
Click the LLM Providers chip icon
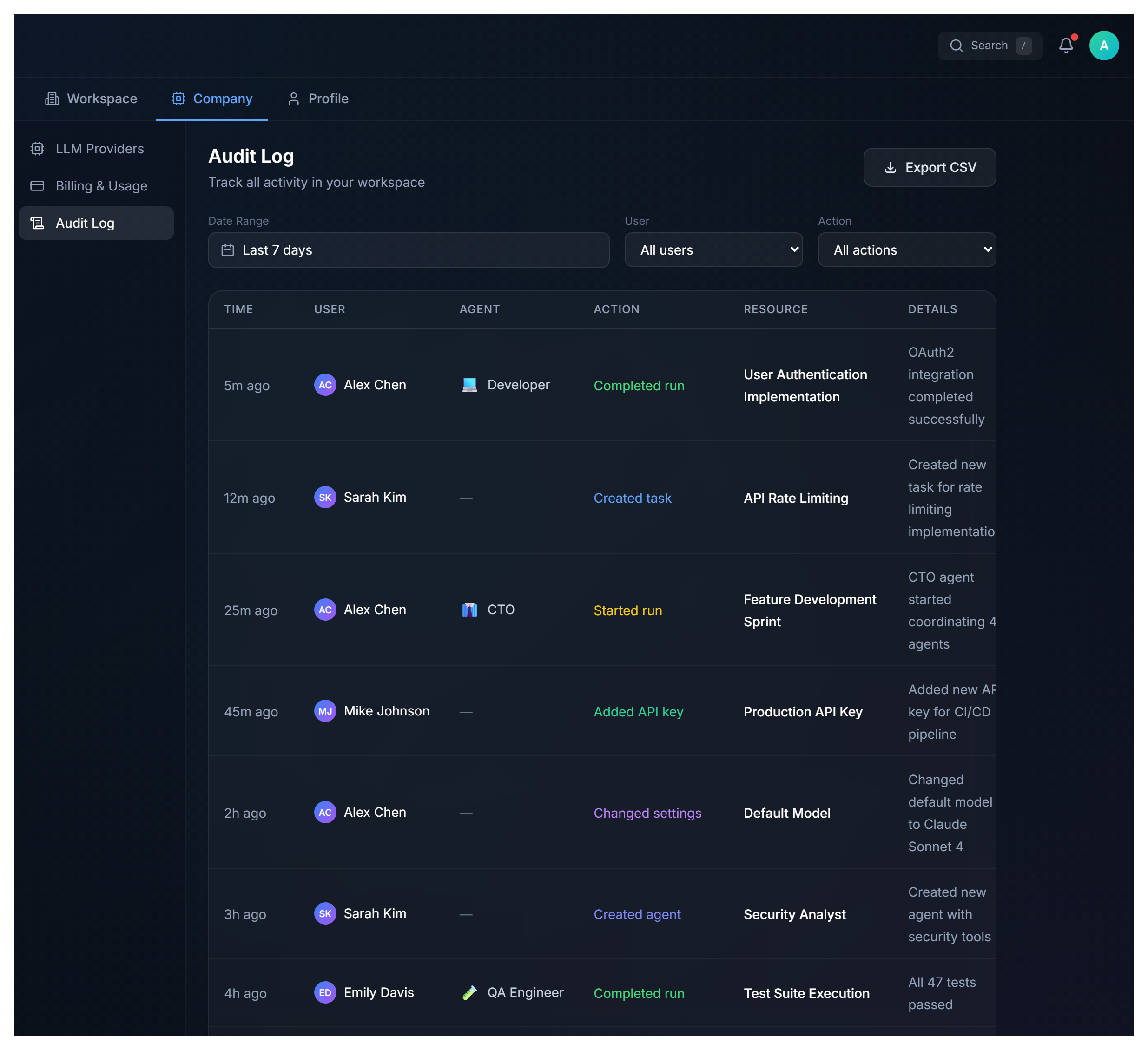pyautogui.click(x=37, y=149)
